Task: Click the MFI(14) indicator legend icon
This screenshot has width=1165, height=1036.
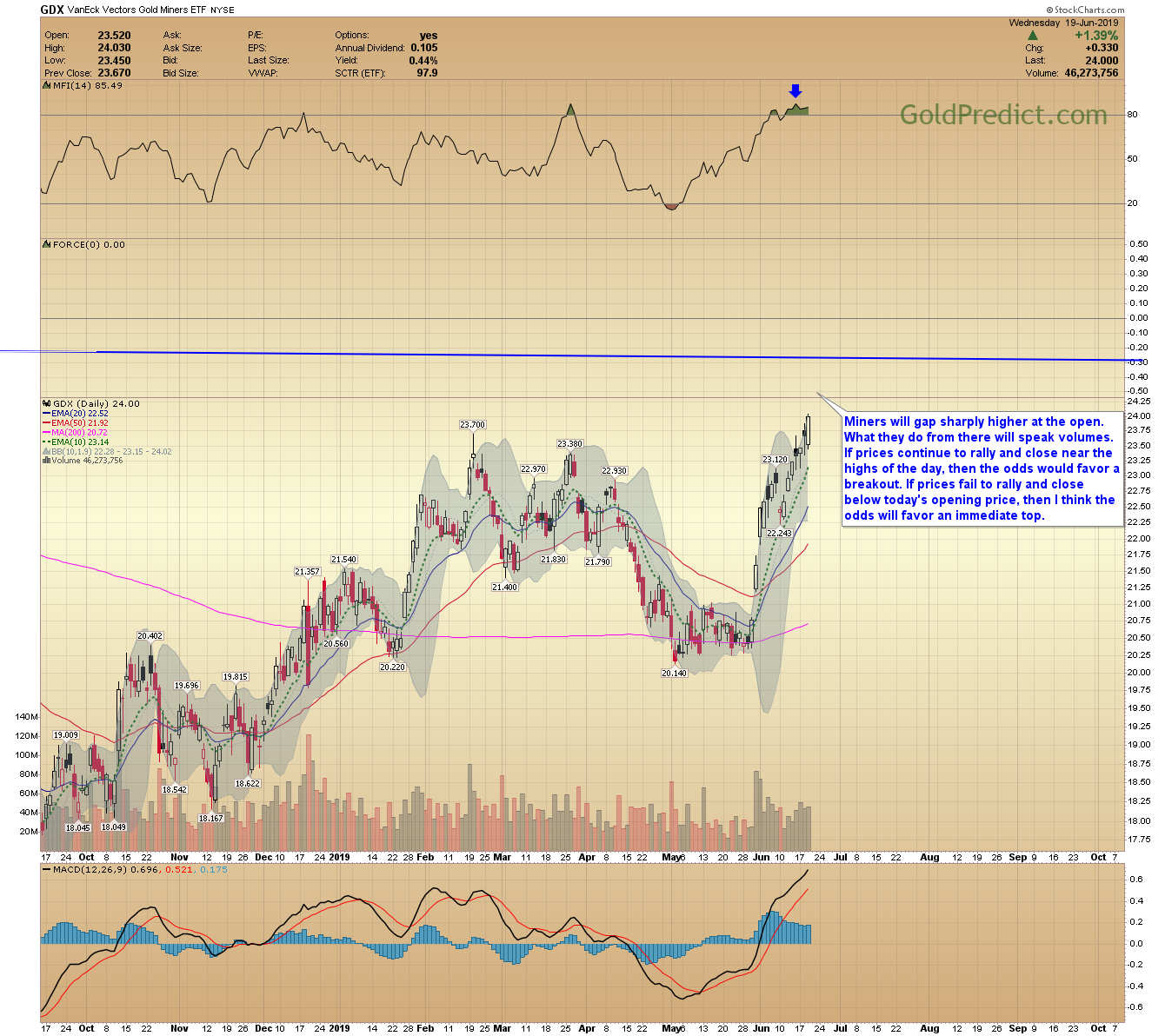Action: coord(47,86)
